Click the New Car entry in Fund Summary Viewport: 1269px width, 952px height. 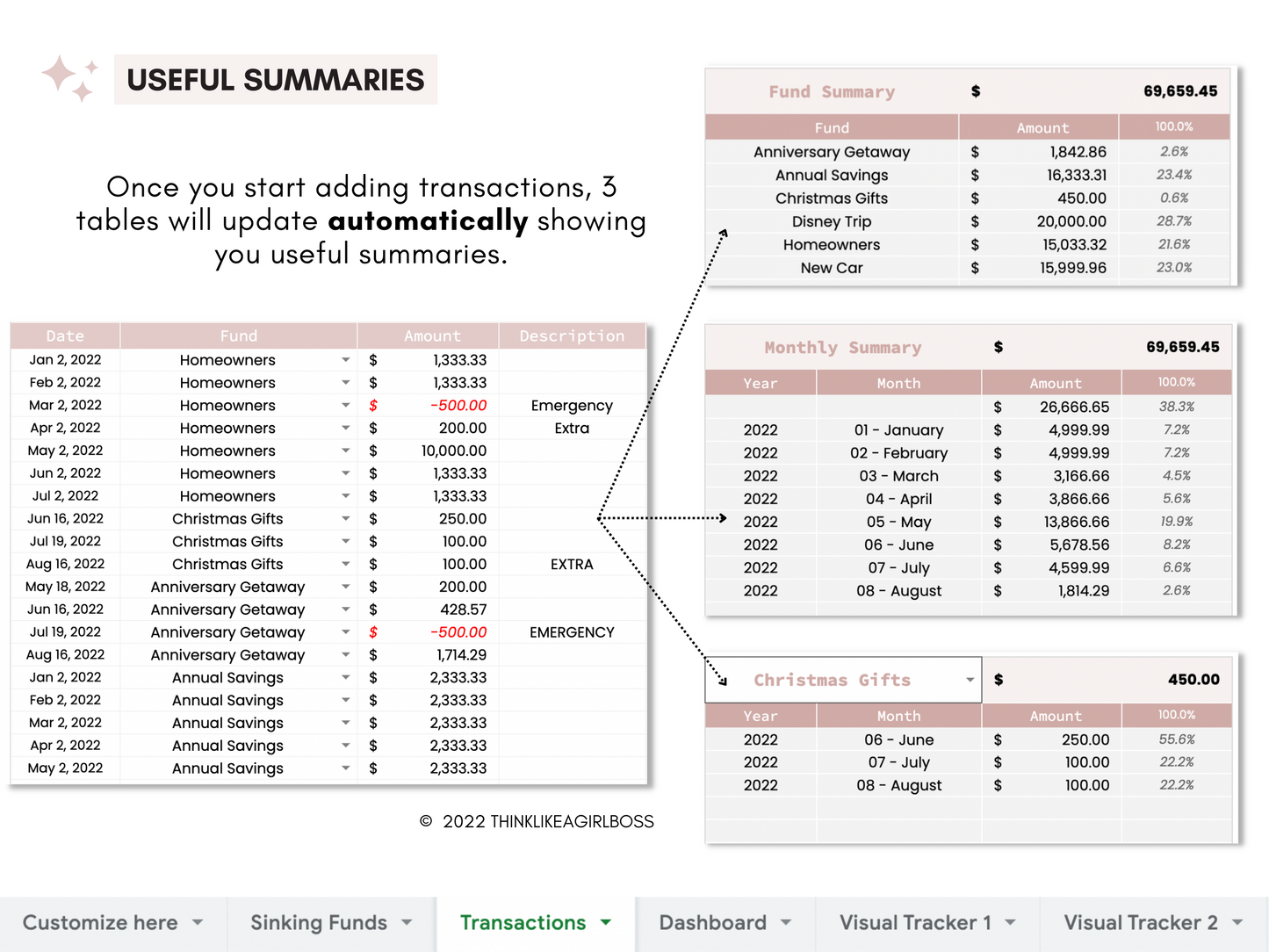point(831,268)
